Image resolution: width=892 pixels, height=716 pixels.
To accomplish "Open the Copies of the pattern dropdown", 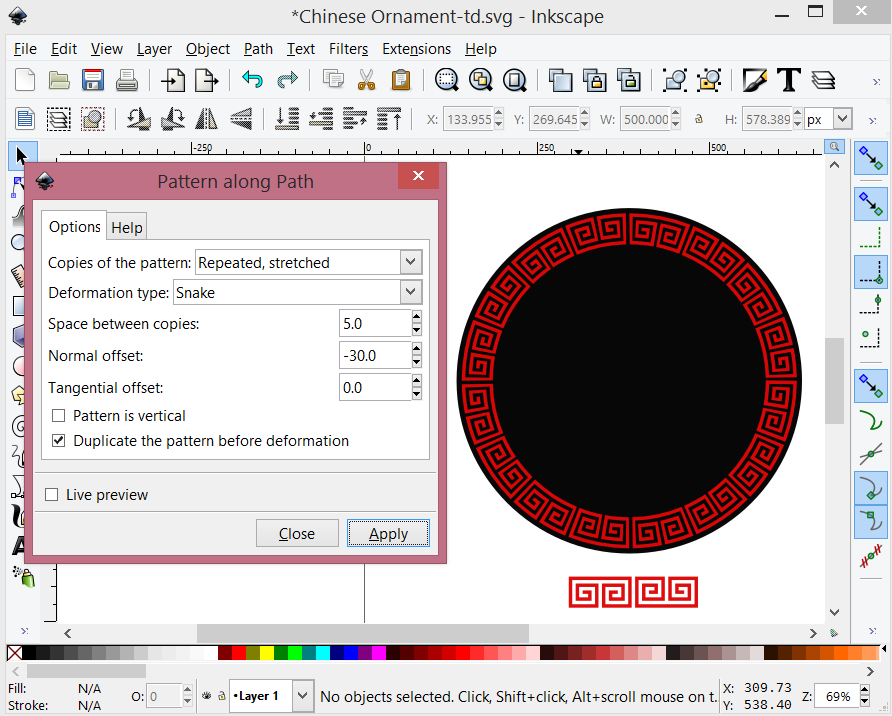I will tap(408, 262).
